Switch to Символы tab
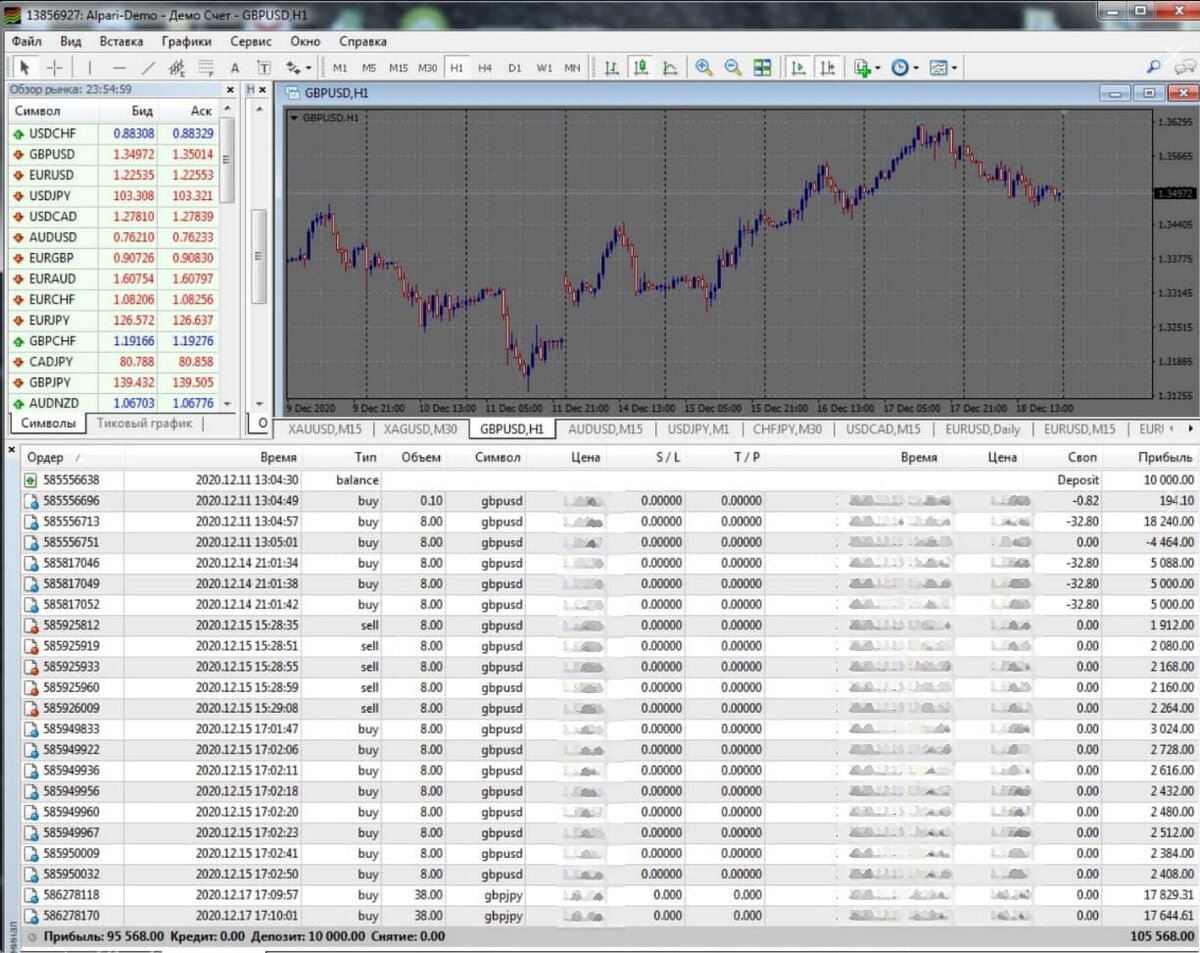 tap(47, 424)
